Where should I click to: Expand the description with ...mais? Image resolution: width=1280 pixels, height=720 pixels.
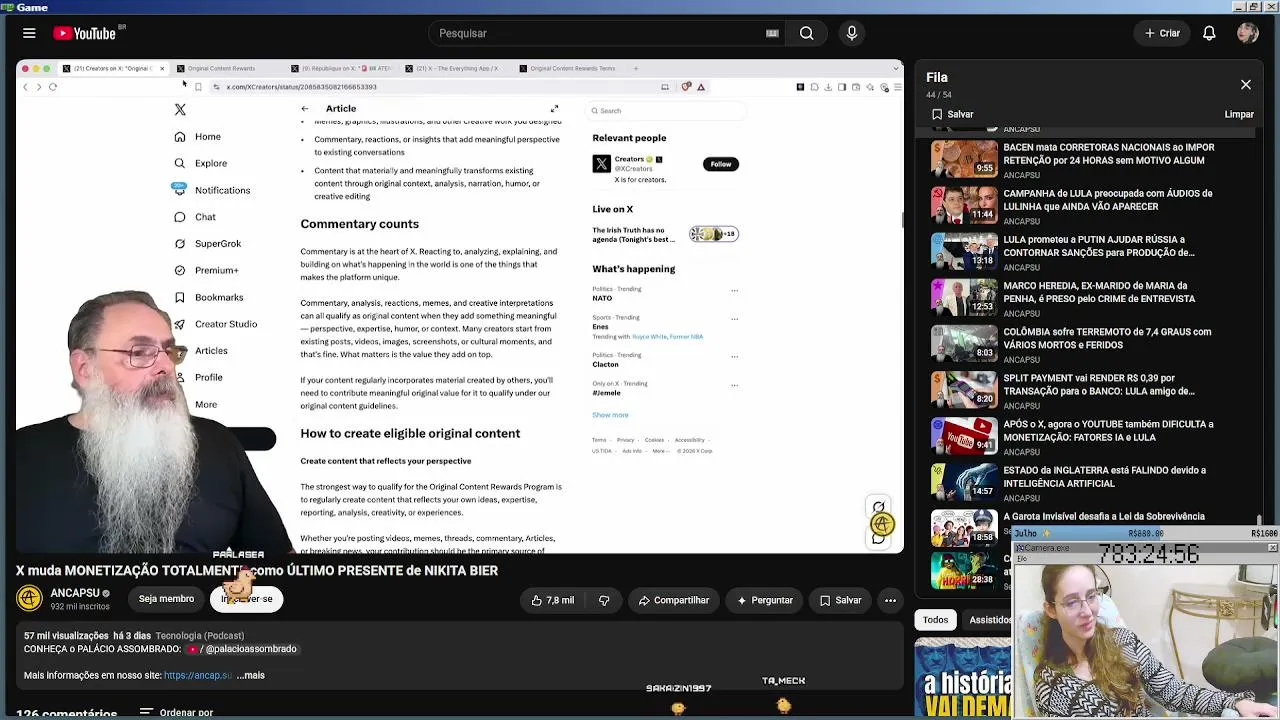[251, 675]
